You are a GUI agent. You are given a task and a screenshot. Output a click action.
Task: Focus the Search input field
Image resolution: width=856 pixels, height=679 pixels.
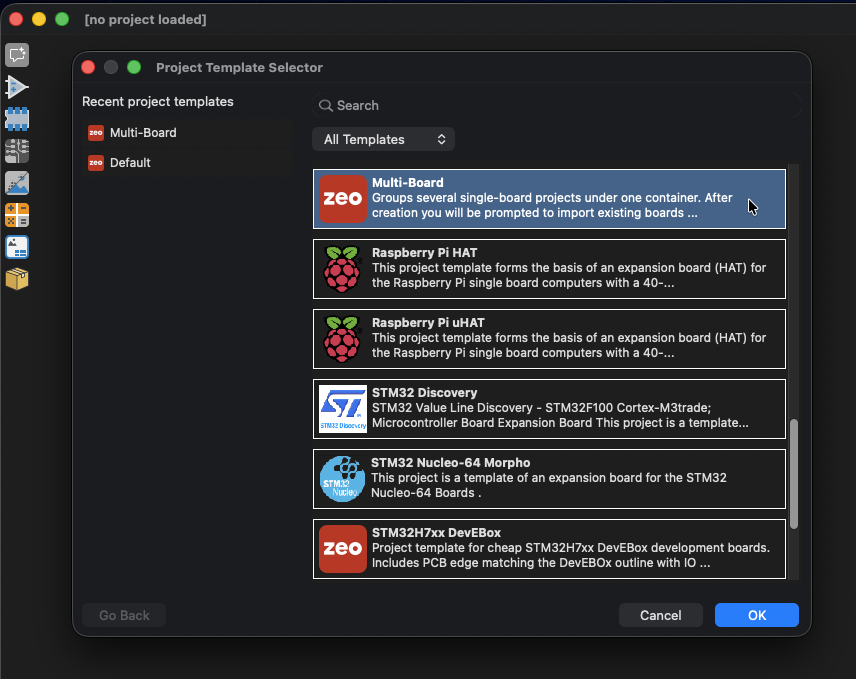557,105
